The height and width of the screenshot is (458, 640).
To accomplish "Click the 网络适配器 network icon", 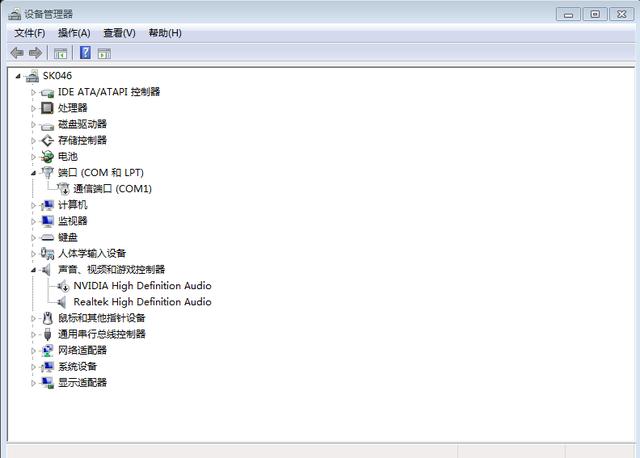I will (47, 350).
